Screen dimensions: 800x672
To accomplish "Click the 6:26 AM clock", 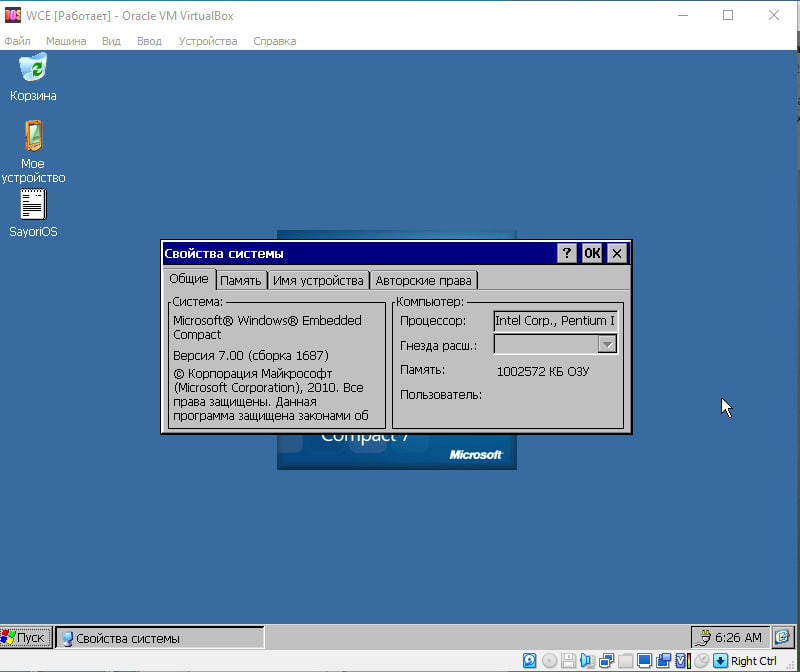I will point(738,637).
